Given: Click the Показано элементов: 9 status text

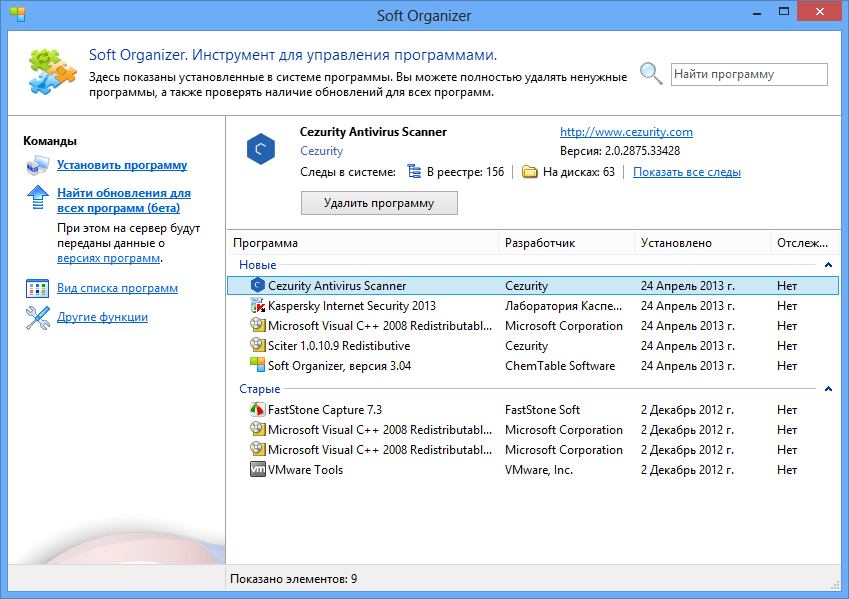Looking at the screenshot, I should click(293, 578).
